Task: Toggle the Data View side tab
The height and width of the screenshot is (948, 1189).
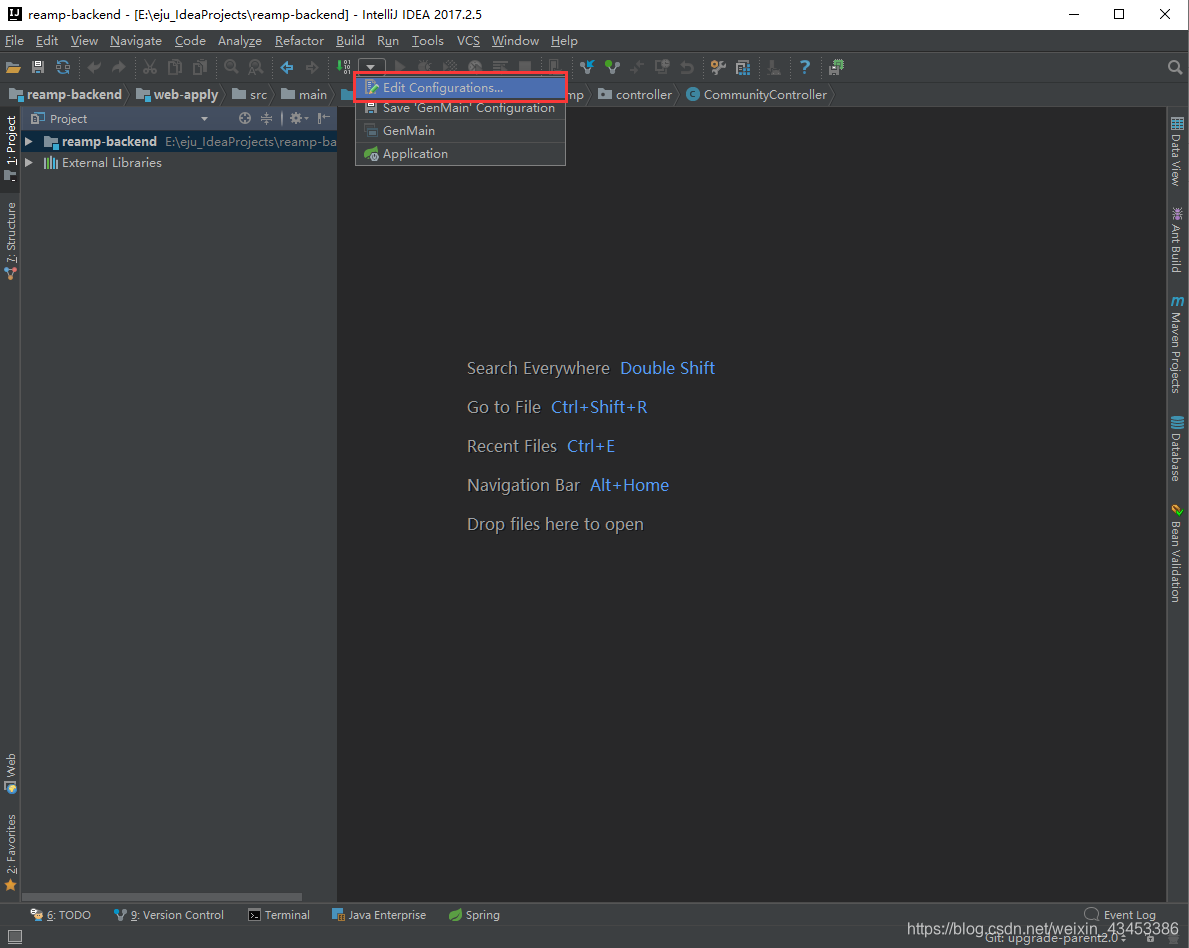Action: [x=1176, y=152]
